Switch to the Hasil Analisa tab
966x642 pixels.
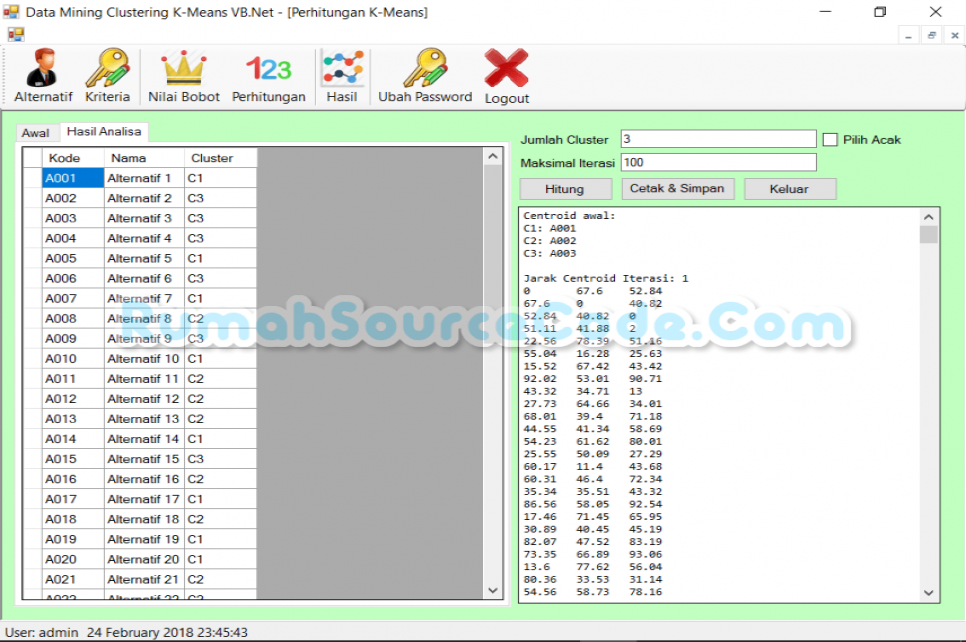click(104, 131)
